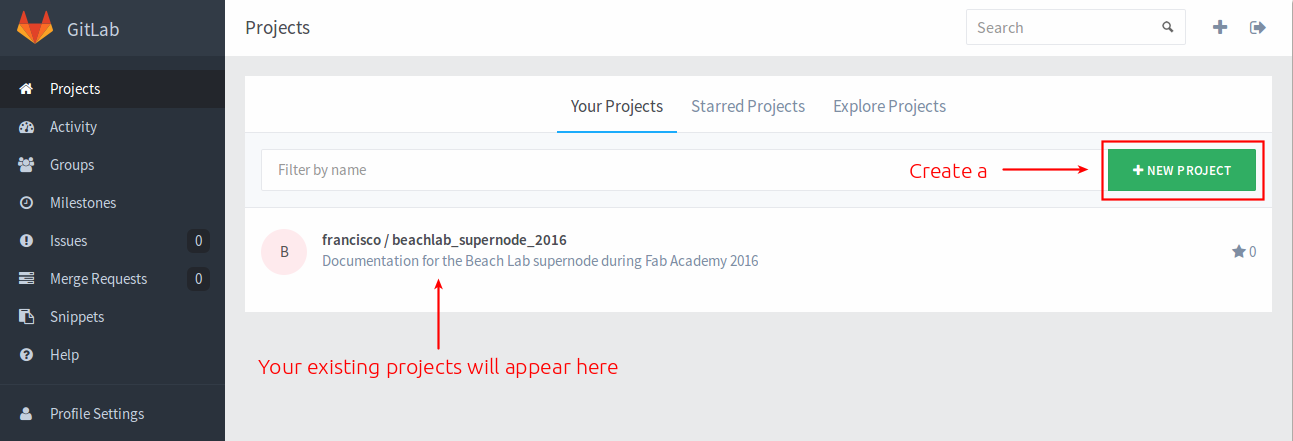Click the search magnifier icon
Screen dimensions: 1293x441
[1167, 28]
